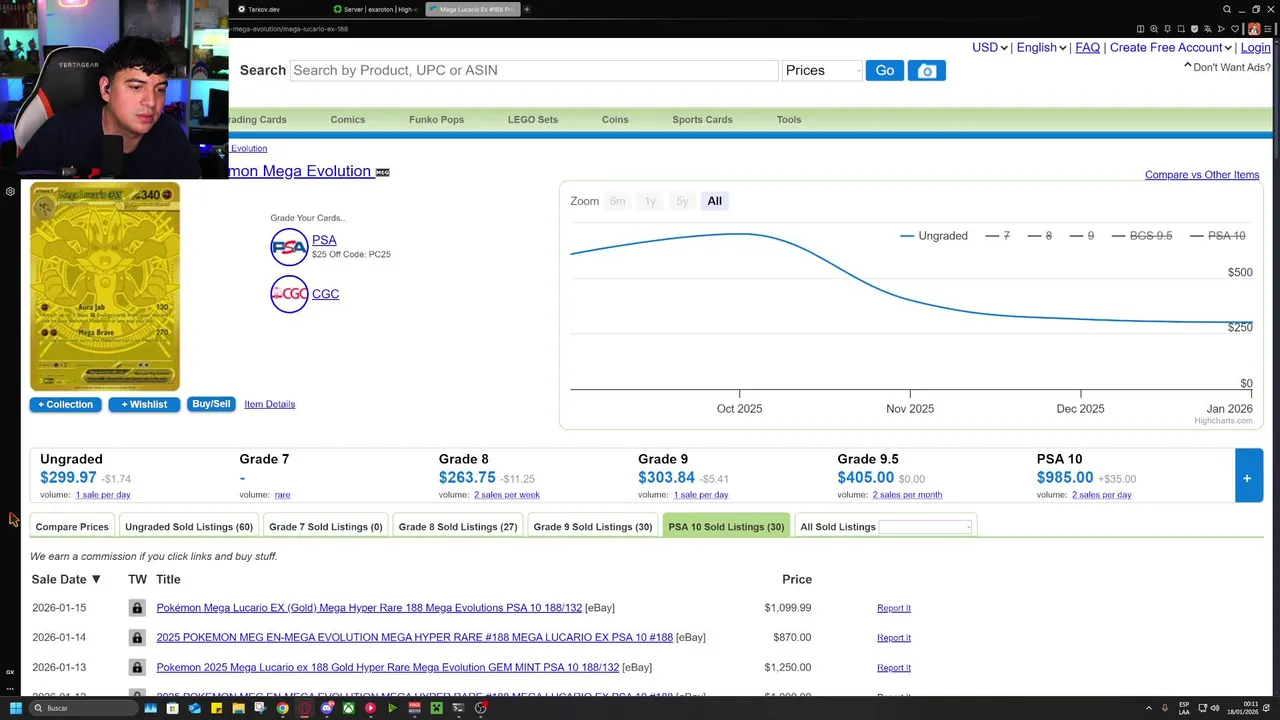Open the Funko Pops menu item
This screenshot has width=1280, height=720.
point(437,119)
